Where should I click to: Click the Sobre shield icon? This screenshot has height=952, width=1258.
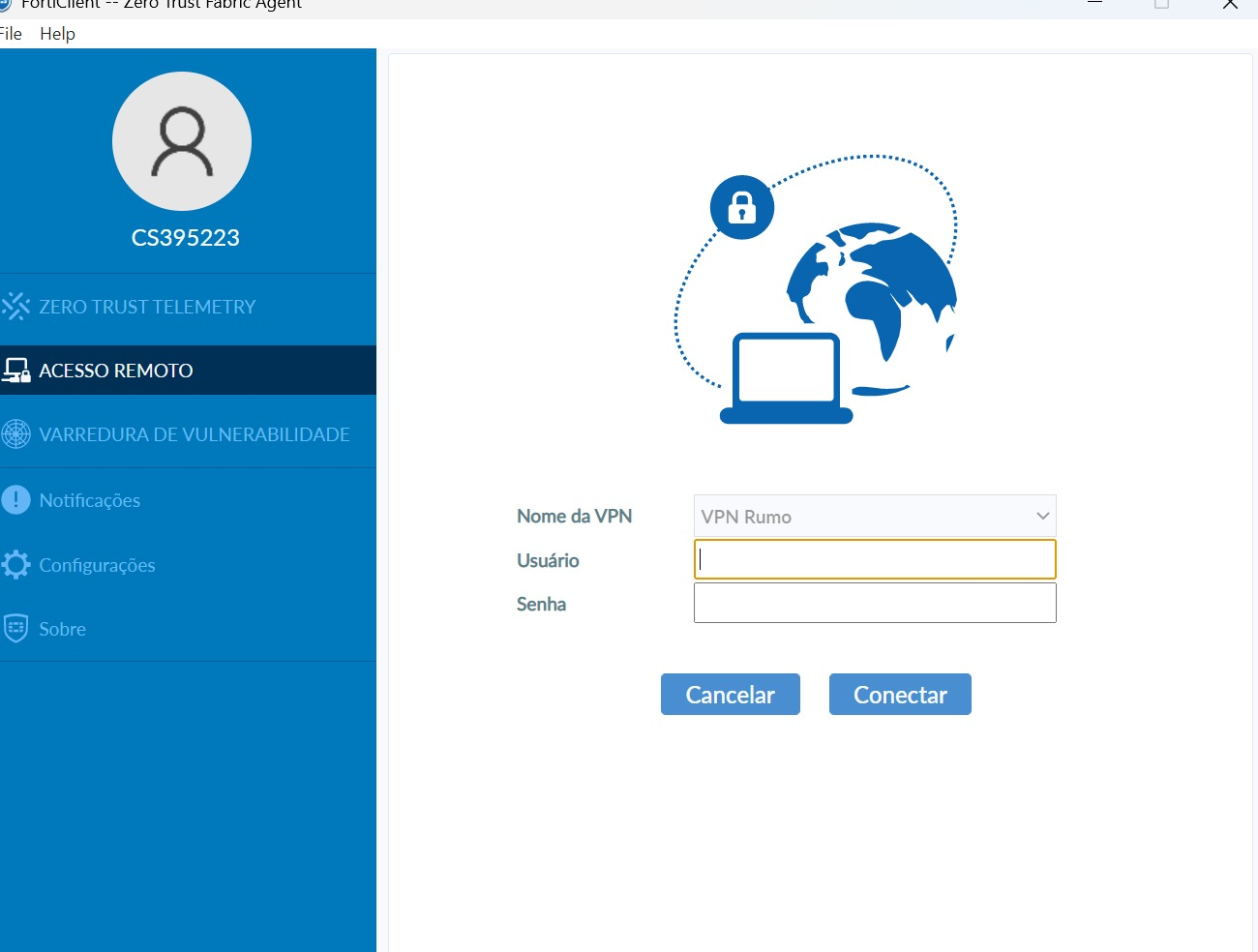(15, 629)
